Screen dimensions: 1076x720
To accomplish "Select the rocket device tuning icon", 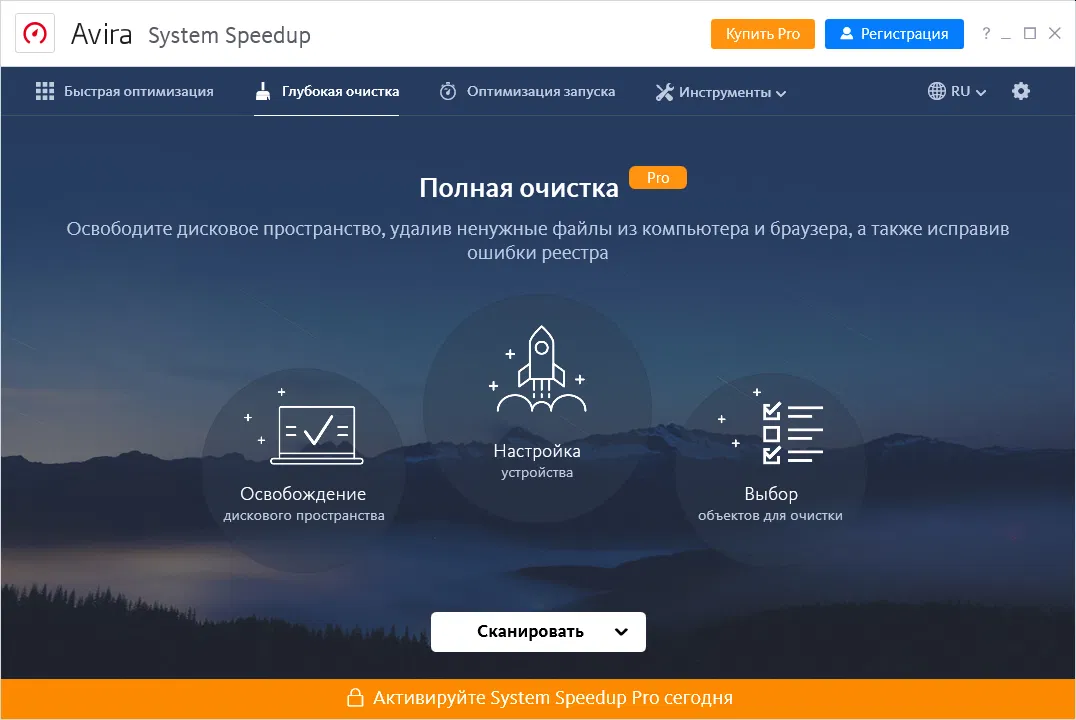I will point(541,369).
